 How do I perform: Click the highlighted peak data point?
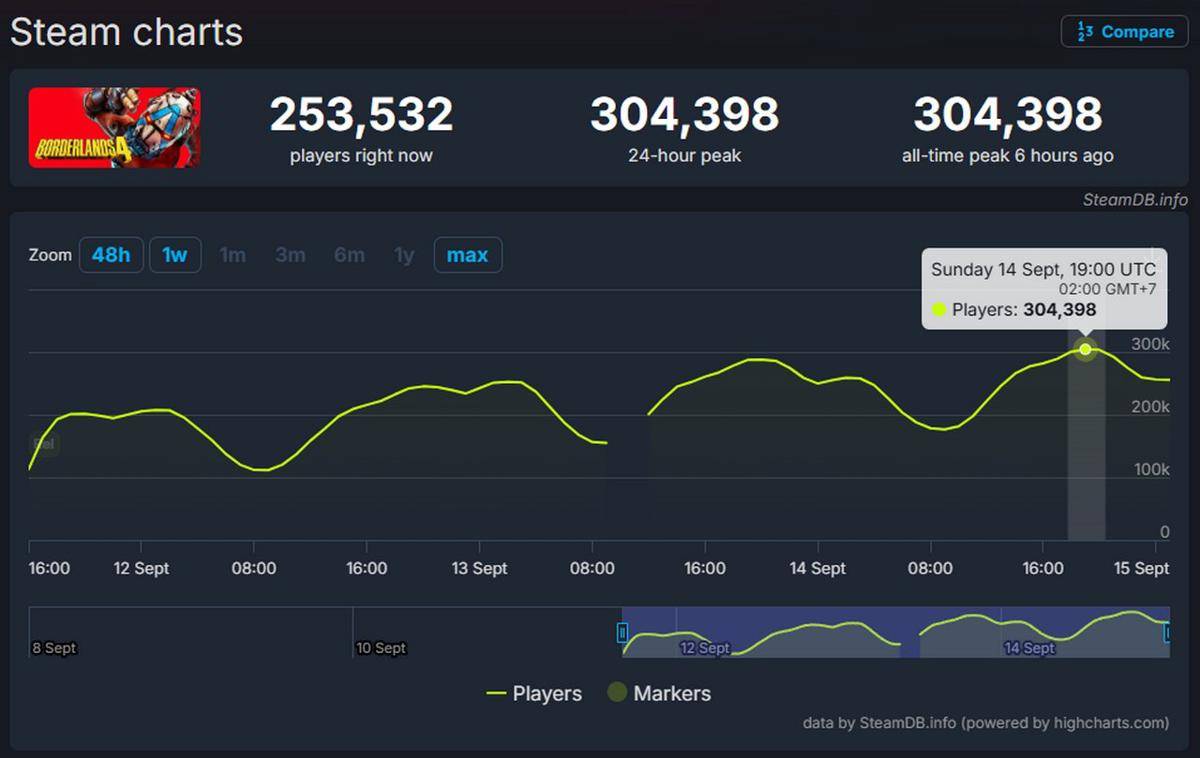coord(1086,349)
